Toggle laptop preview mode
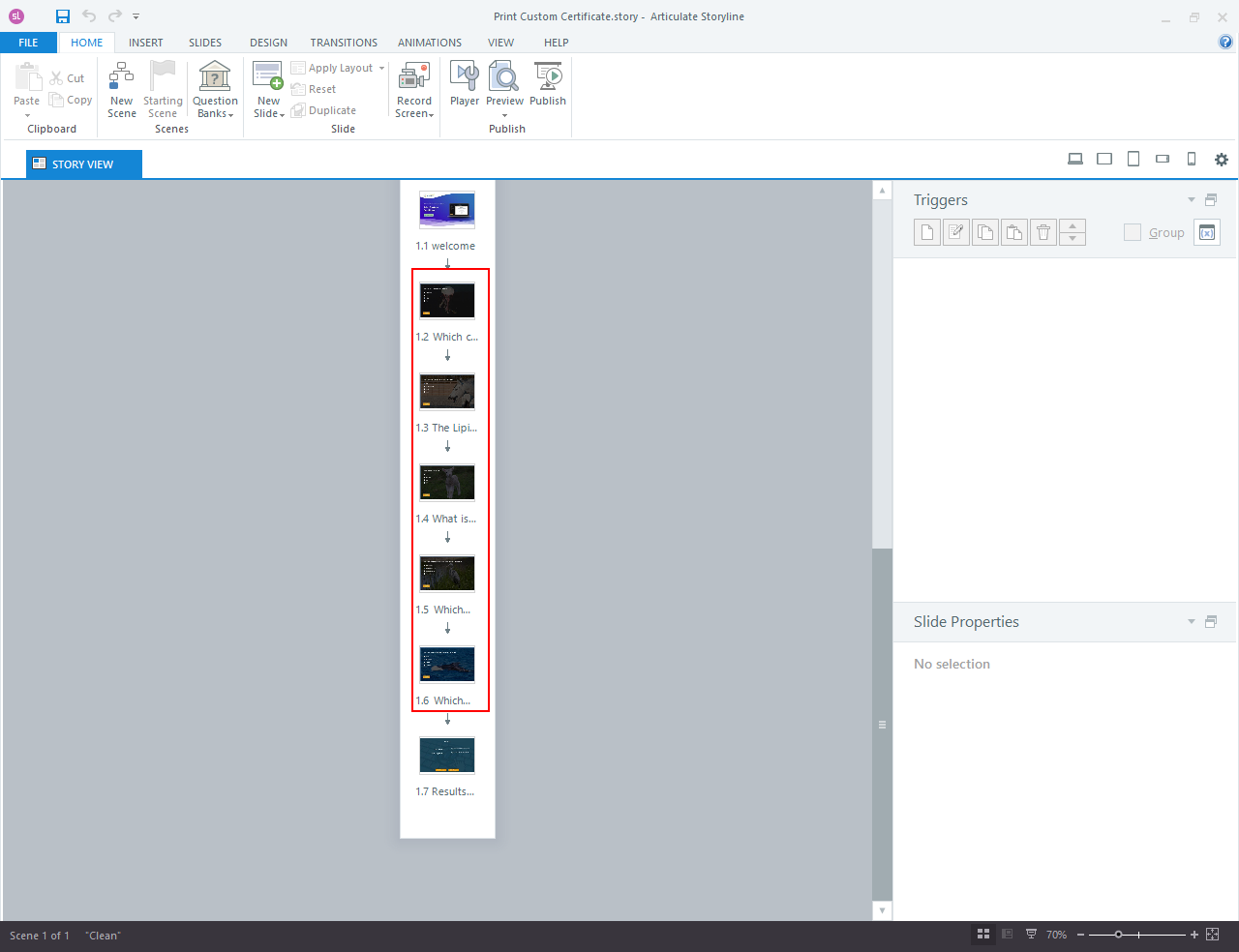This screenshot has height=952, width=1239. (1074, 159)
